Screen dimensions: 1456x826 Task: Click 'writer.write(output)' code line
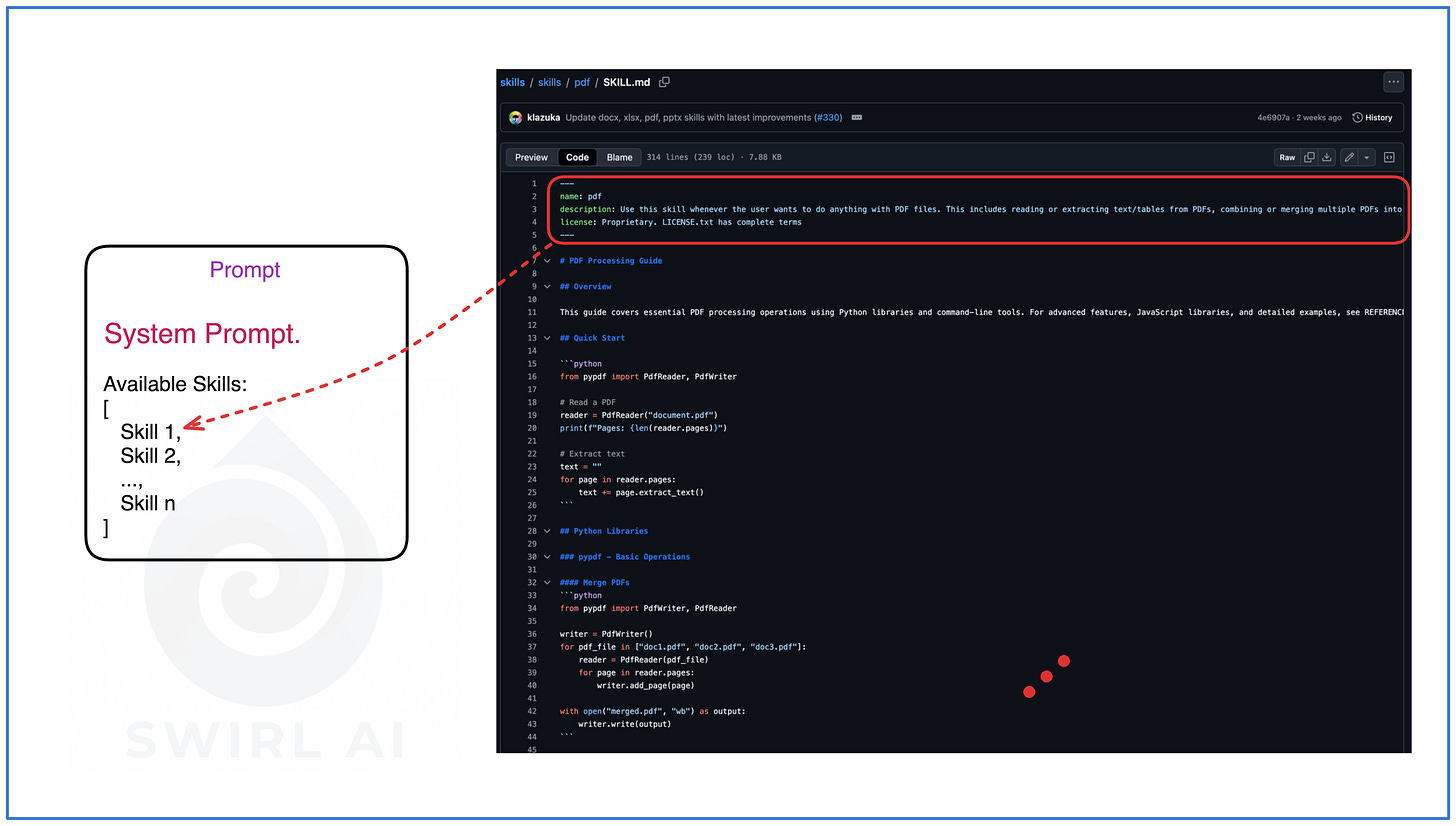click(624, 724)
